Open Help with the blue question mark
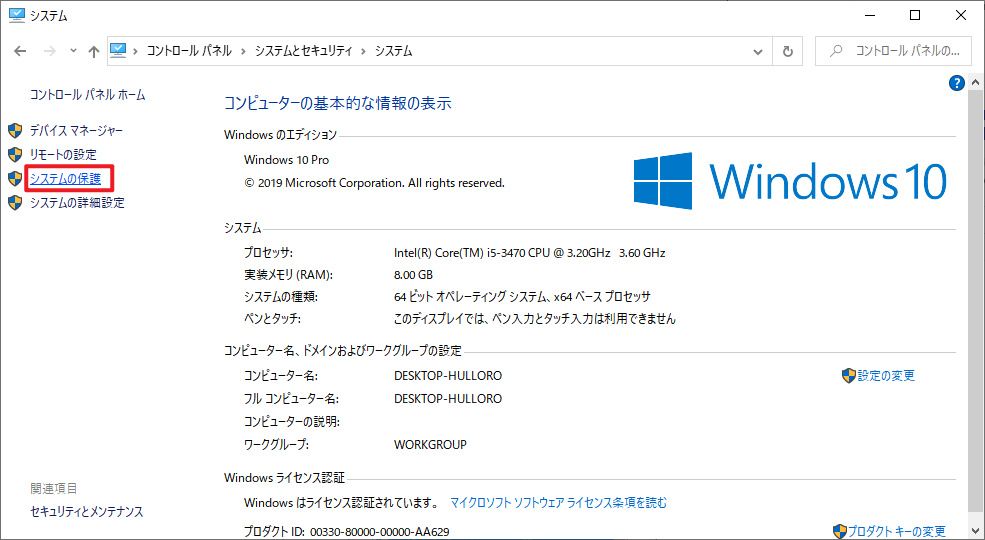 pyautogui.click(x=956, y=83)
